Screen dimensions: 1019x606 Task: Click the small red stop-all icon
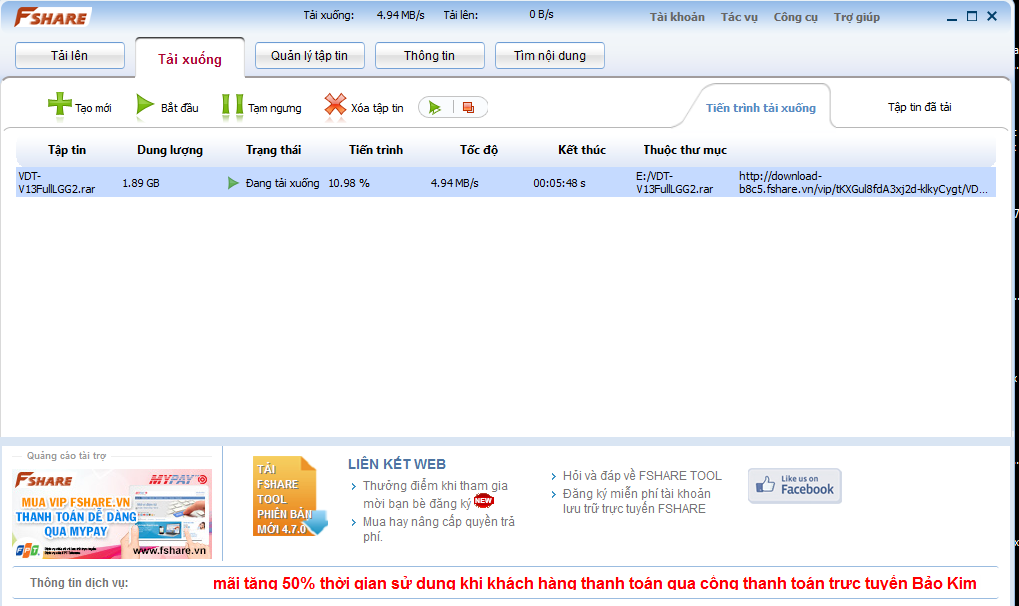(x=468, y=107)
